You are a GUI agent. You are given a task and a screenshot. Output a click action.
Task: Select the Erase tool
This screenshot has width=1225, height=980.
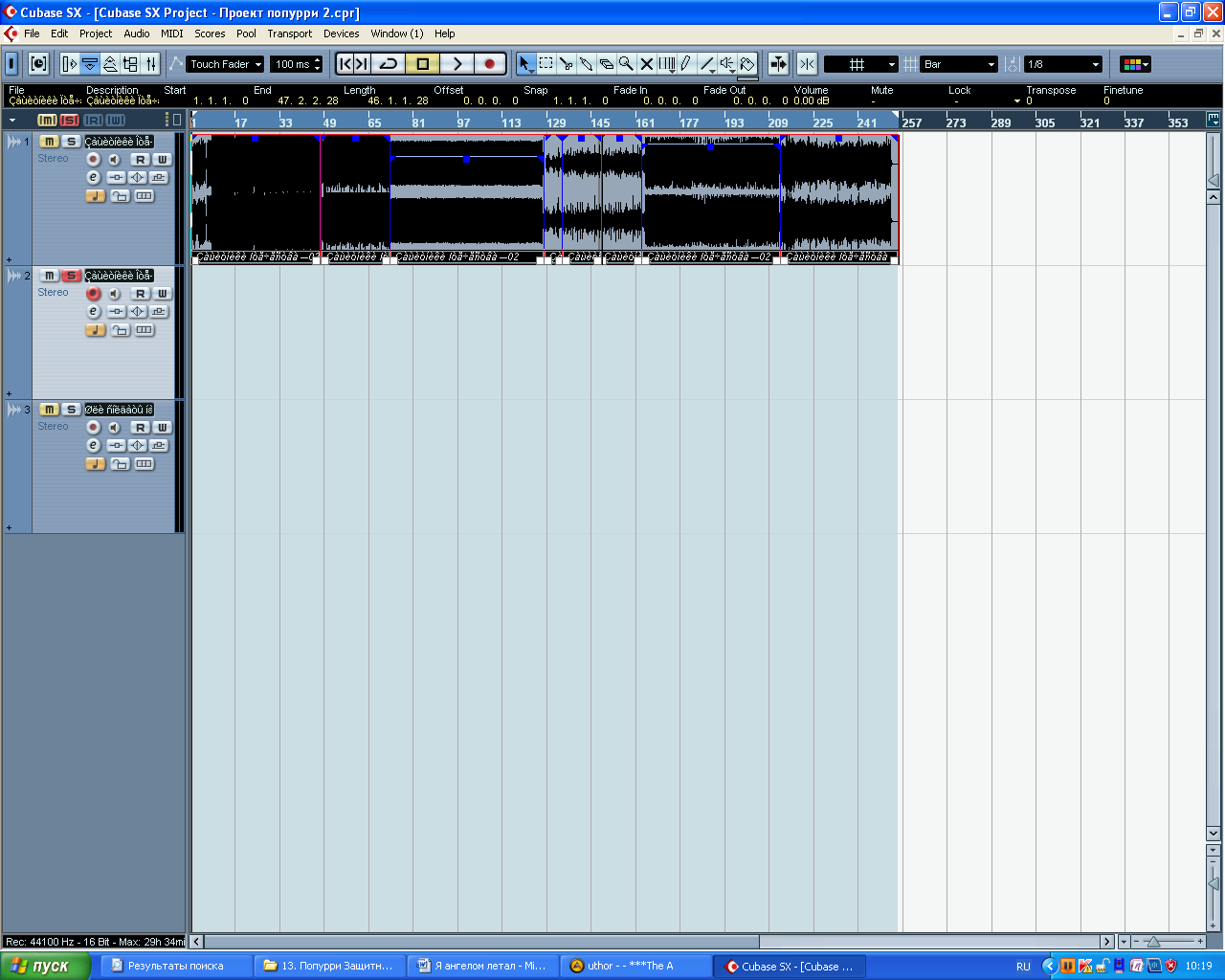pos(606,64)
